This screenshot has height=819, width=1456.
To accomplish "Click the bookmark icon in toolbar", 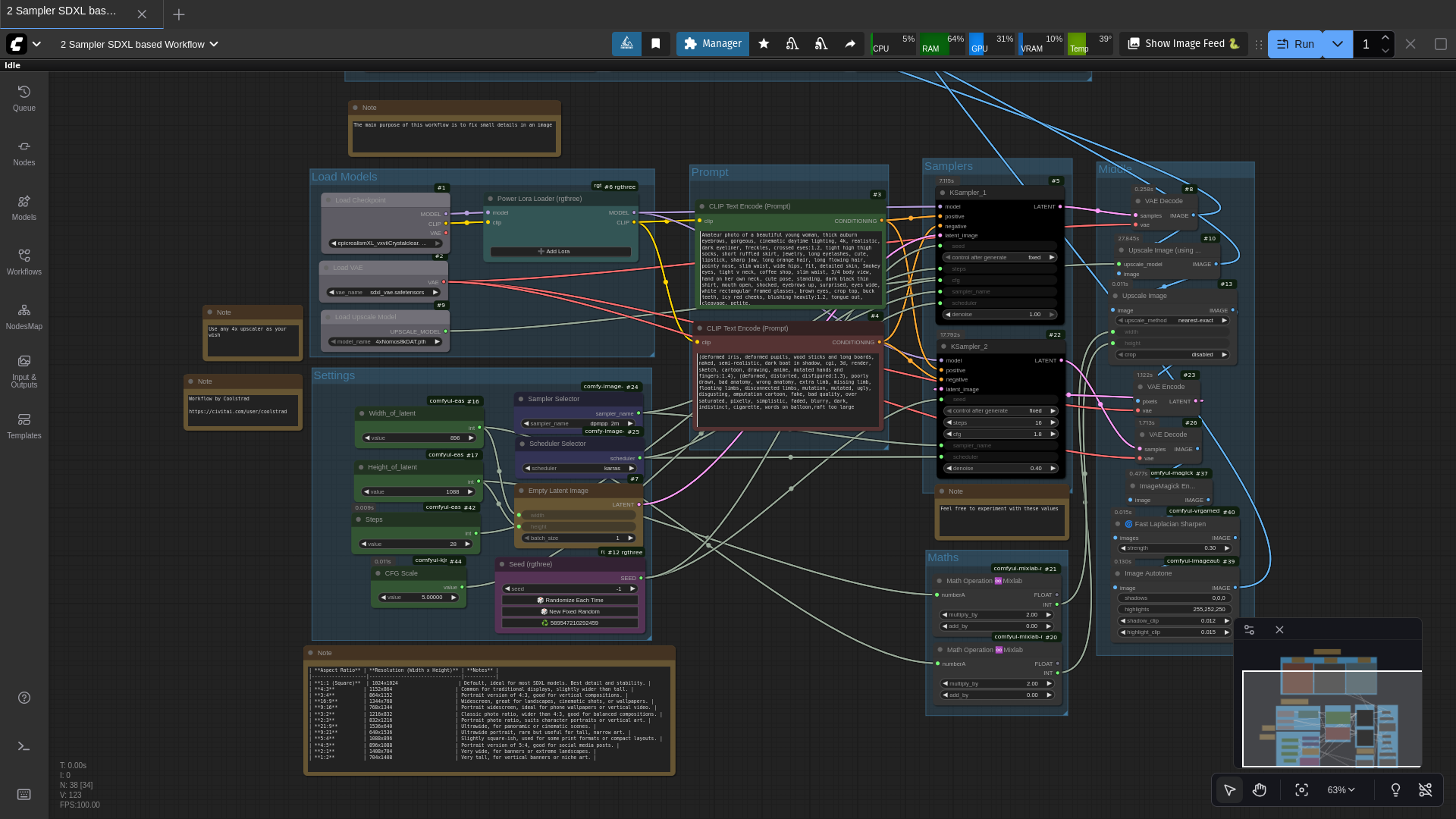I will (x=656, y=44).
